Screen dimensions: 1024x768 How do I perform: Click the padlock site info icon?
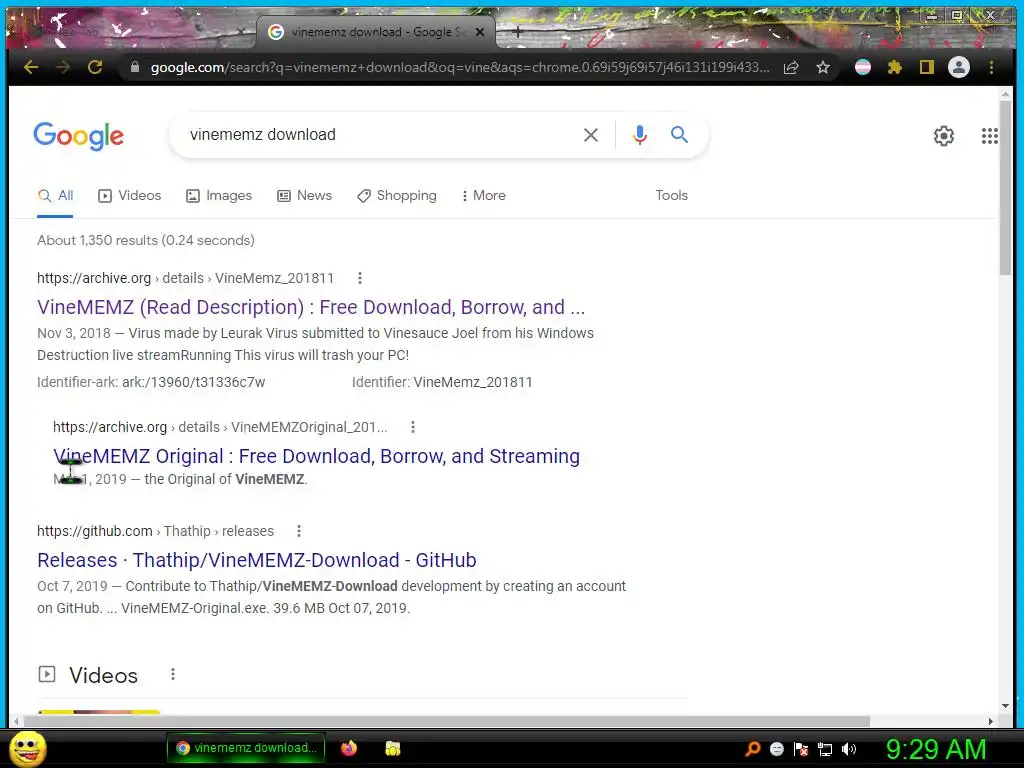click(x=135, y=67)
